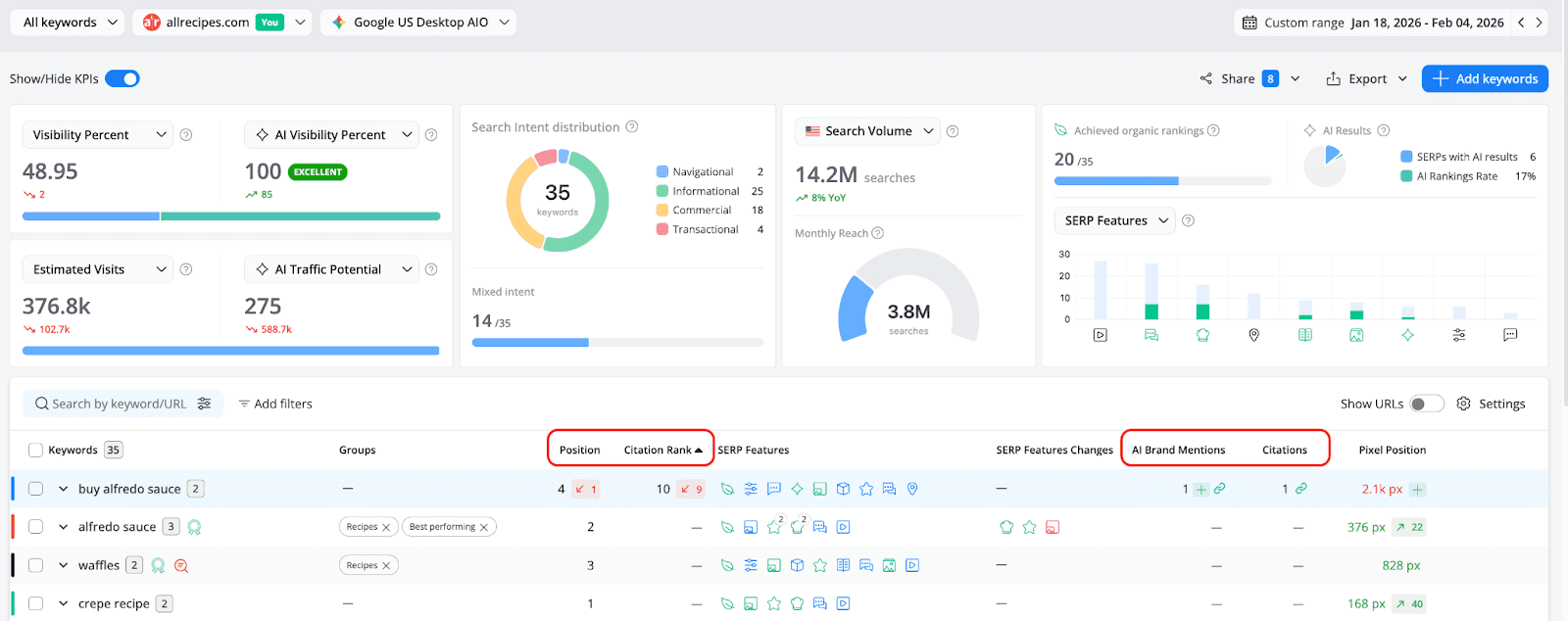Click the Search by keyword/URL field

118,404
